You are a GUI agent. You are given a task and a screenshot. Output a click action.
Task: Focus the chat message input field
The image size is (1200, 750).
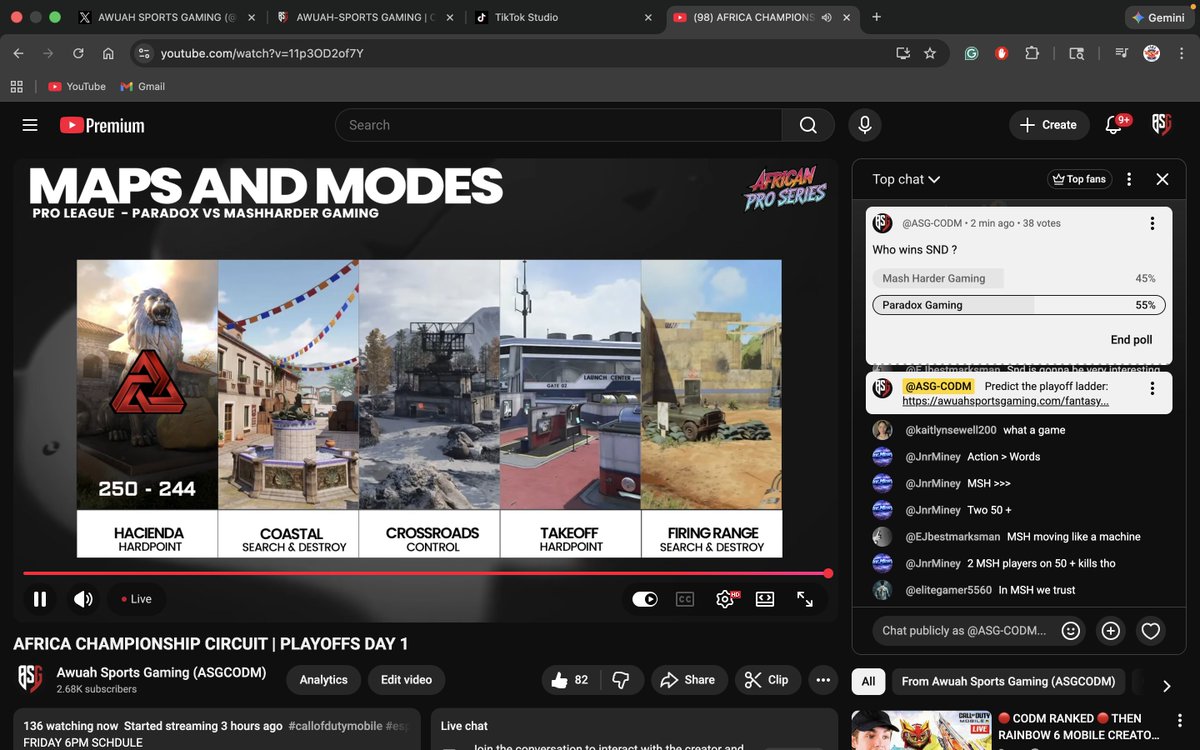click(x=964, y=631)
